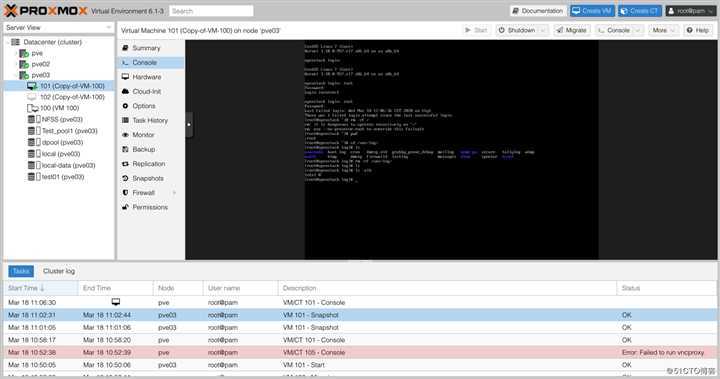Click the test01 (pve03) storage icon
Image resolution: width=720 pixels, height=379 pixels.
[34, 177]
